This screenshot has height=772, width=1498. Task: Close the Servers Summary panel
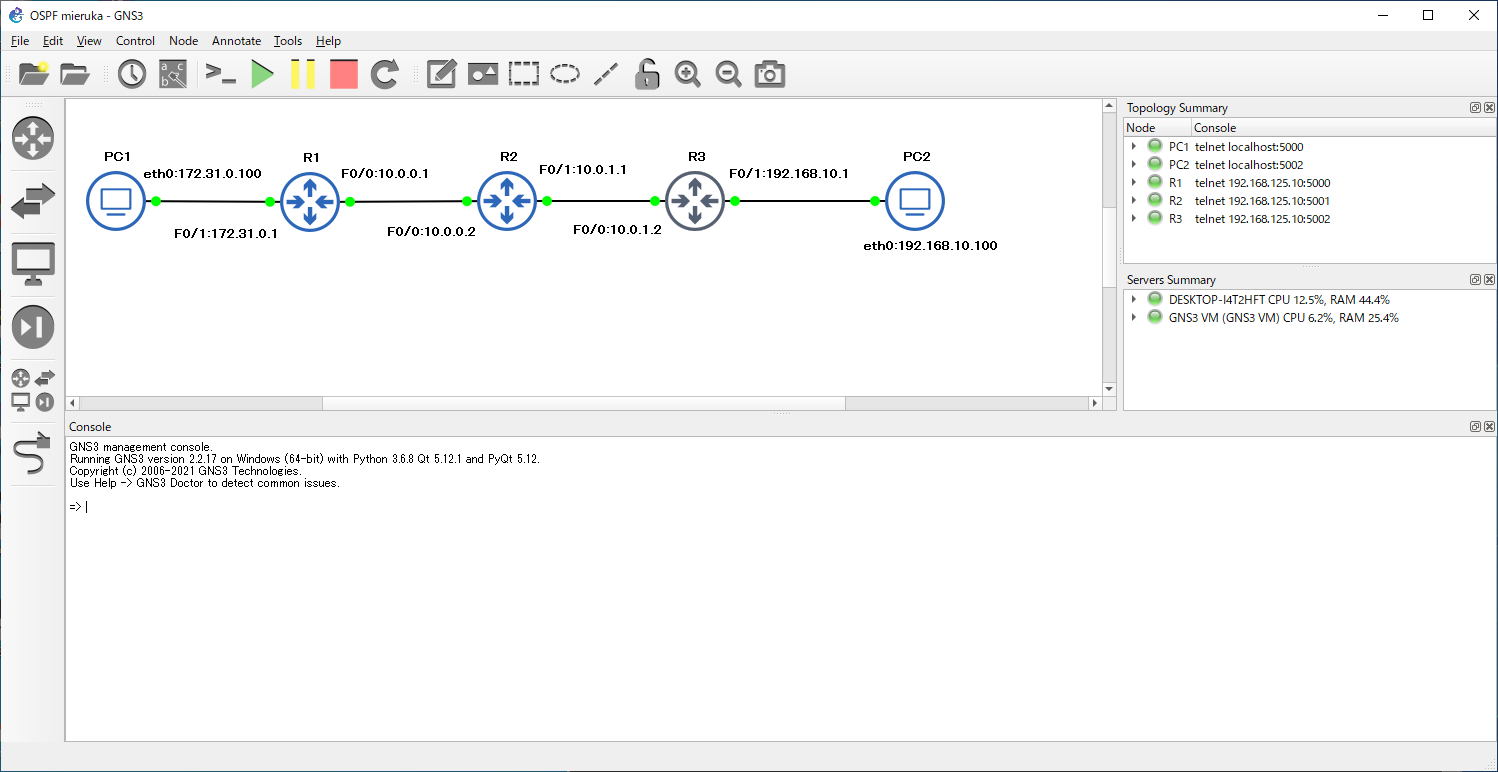click(1489, 280)
